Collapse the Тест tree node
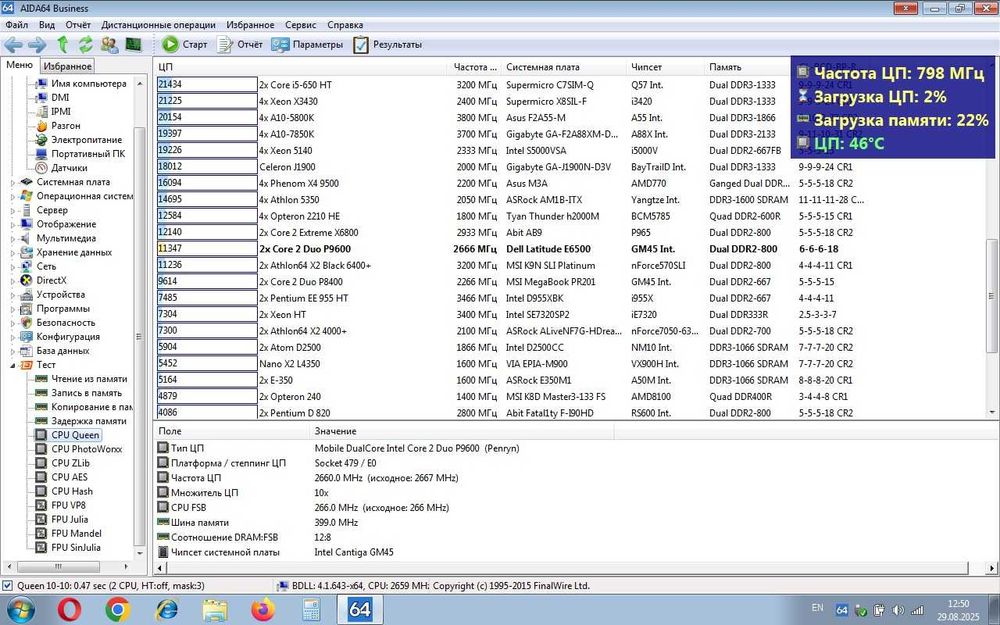The width and height of the screenshot is (1000, 625). [13, 365]
